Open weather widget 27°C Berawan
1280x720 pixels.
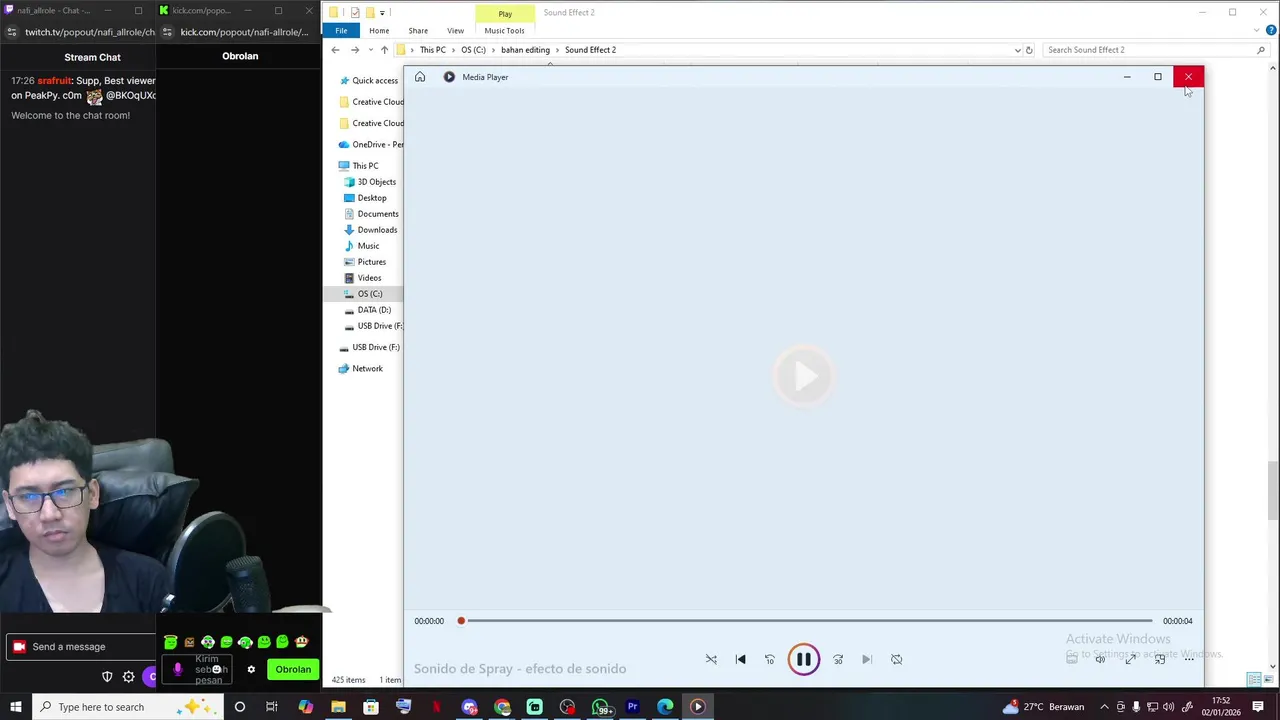pos(1043,707)
